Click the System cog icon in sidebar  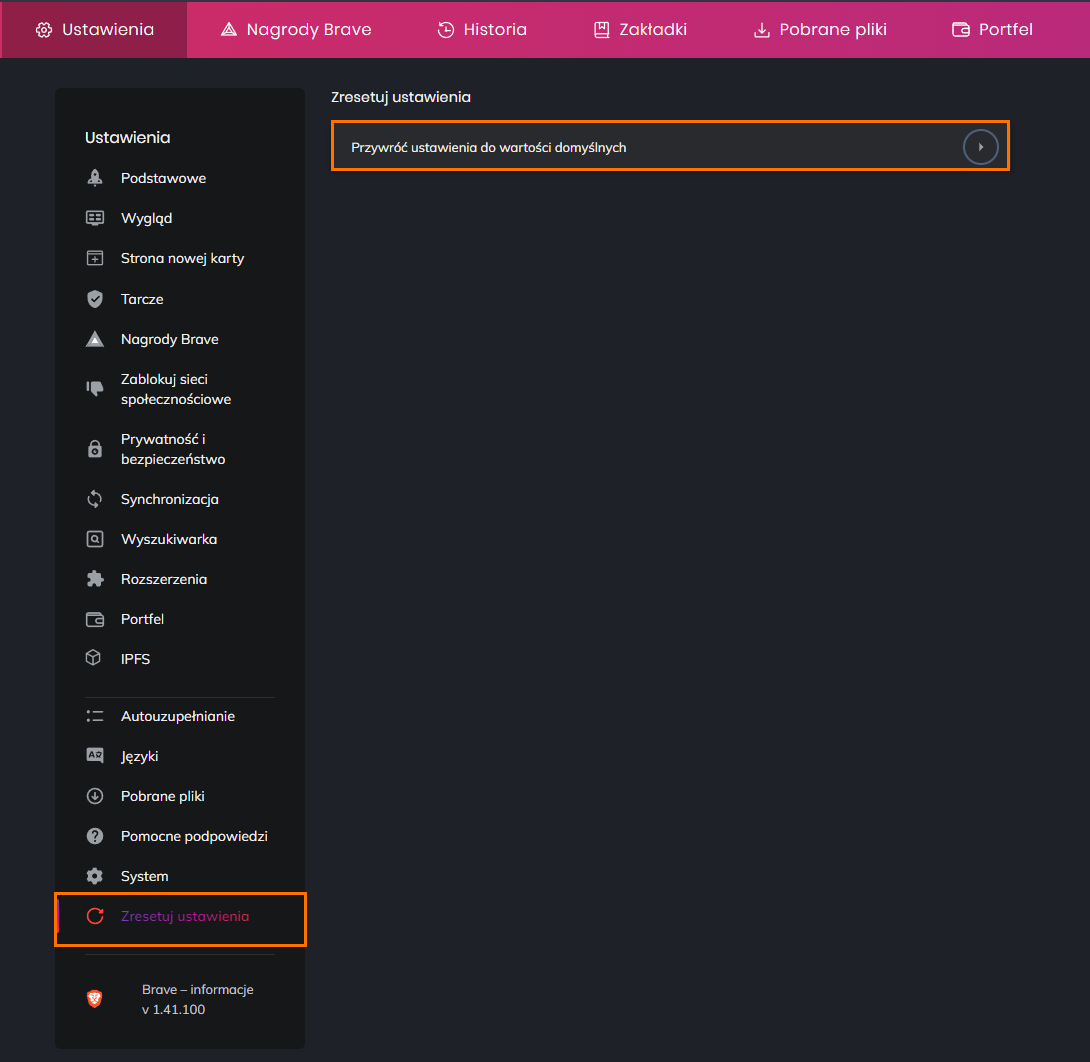95,876
